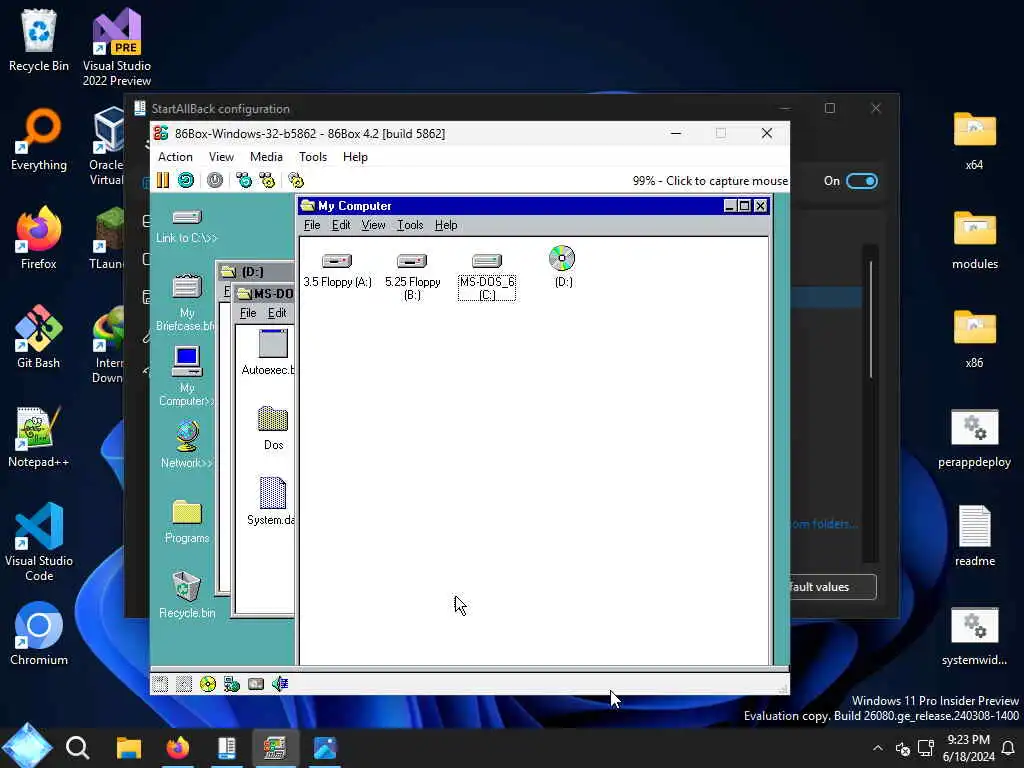This screenshot has width=1024, height=768.
Task: Select Dos folder in MS-DOS window
Action: tap(274, 428)
